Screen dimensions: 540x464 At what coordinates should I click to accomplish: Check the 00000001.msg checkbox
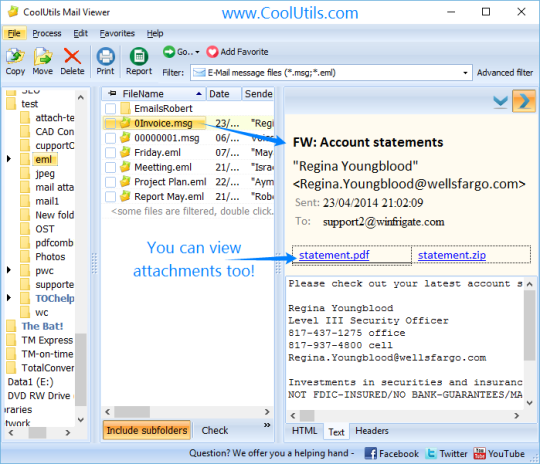point(110,138)
